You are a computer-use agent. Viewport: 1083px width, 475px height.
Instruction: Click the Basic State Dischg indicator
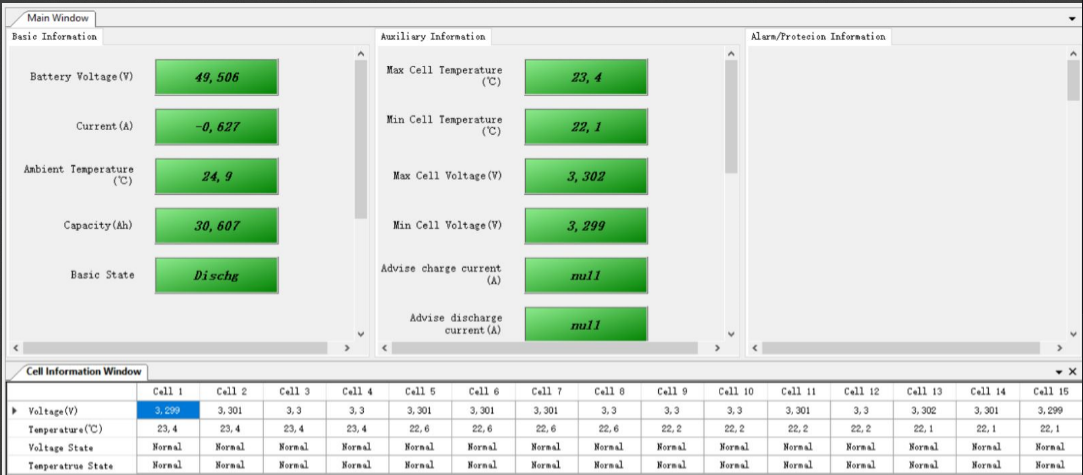(x=216, y=275)
